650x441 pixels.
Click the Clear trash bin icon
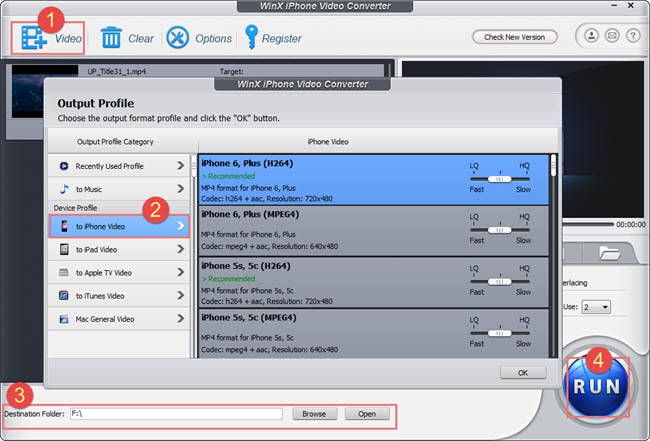pos(111,37)
